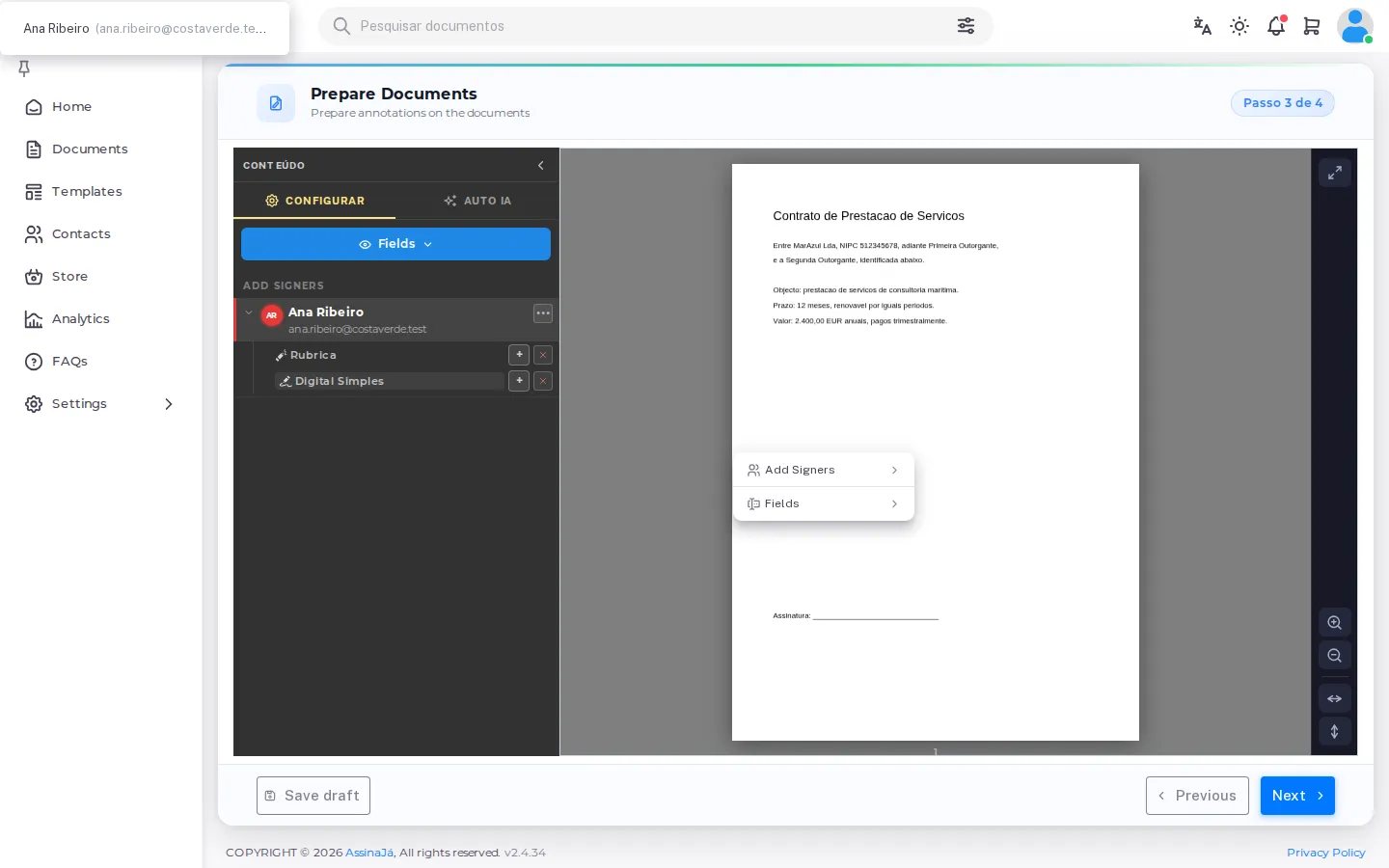Viewport: 1389px width, 868px height.
Task: Open the Store page
Action: [69, 277]
